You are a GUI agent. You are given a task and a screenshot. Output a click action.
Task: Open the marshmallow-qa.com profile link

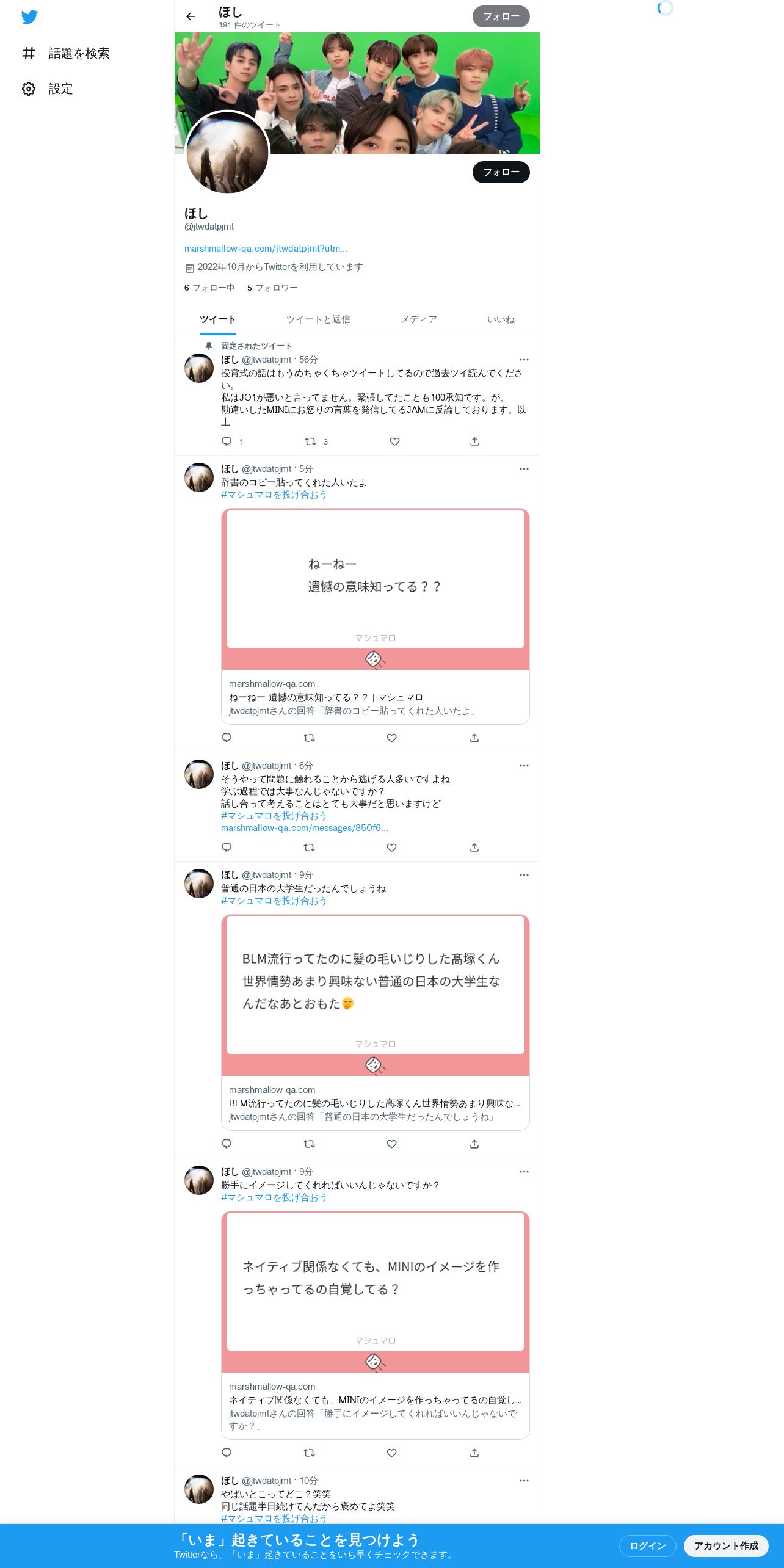(266, 249)
